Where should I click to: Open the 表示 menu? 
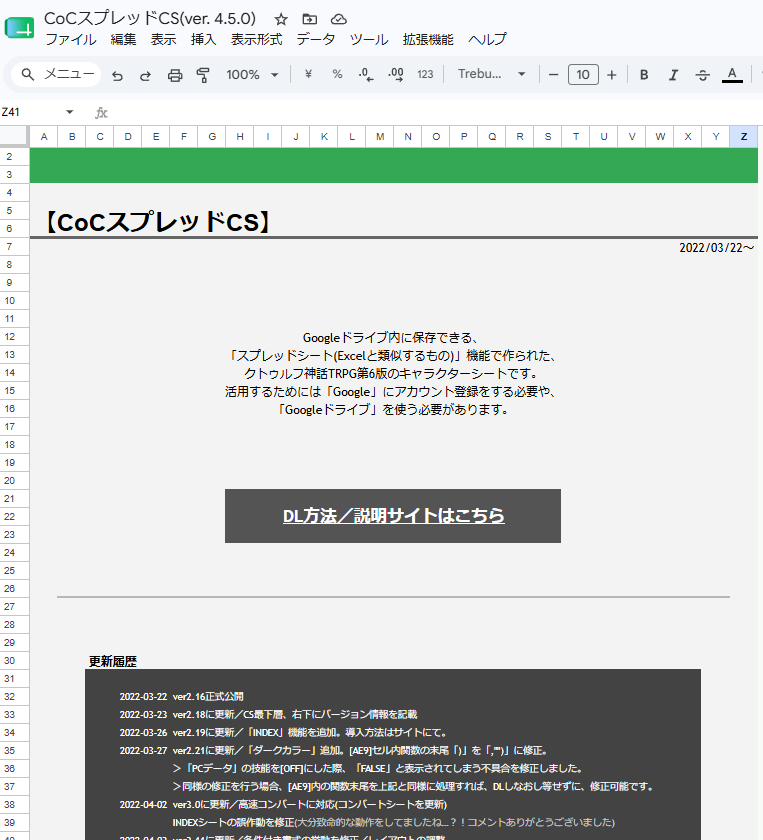163,40
